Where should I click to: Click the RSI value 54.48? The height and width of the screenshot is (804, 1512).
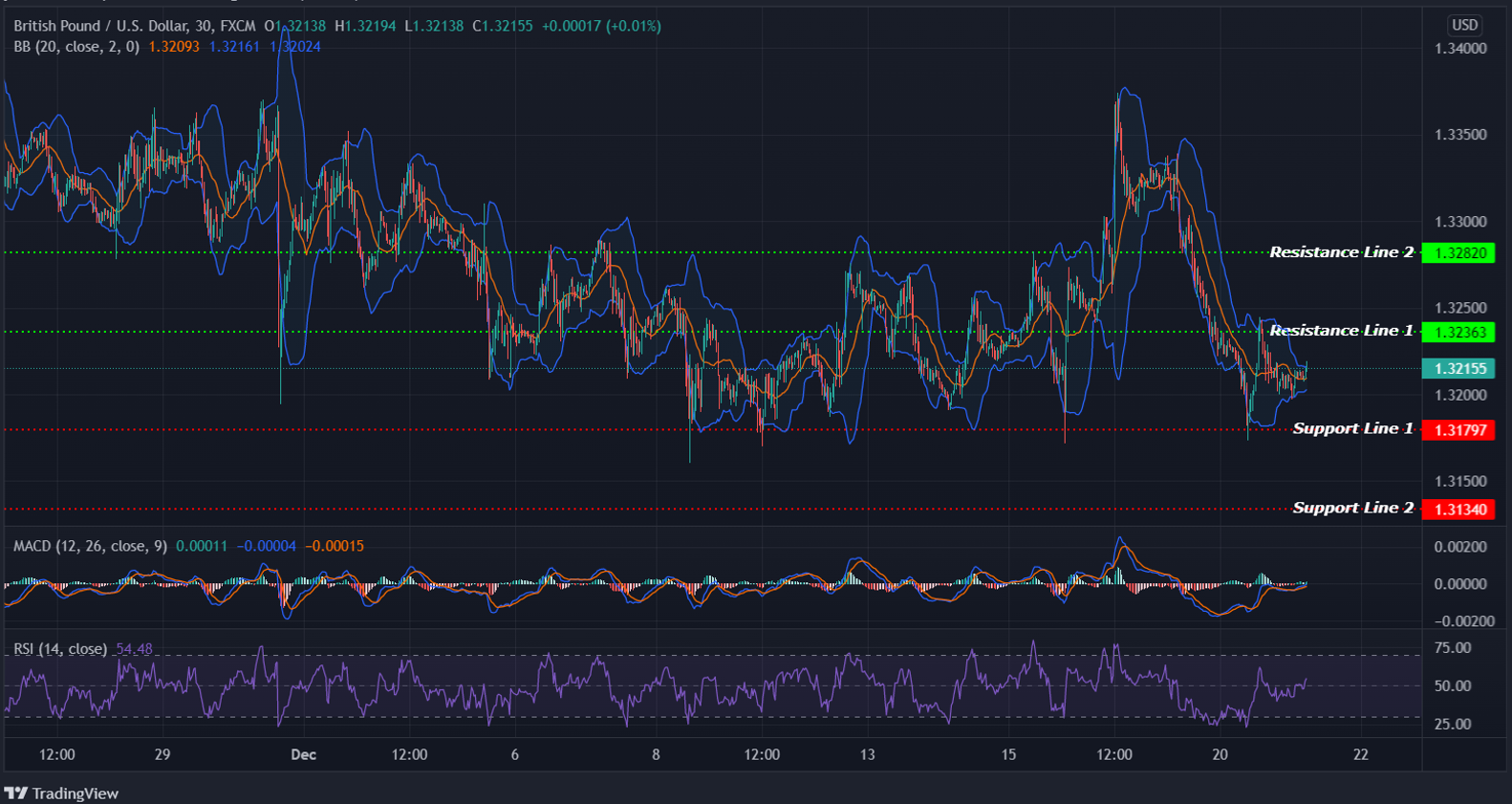coord(134,649)
